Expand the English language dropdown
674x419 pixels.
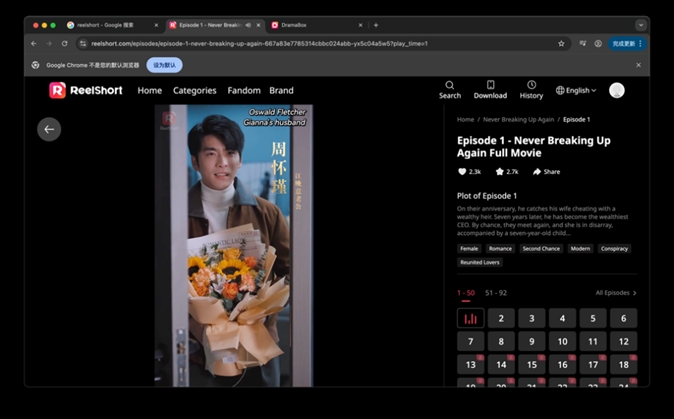(x=576, y=90)
